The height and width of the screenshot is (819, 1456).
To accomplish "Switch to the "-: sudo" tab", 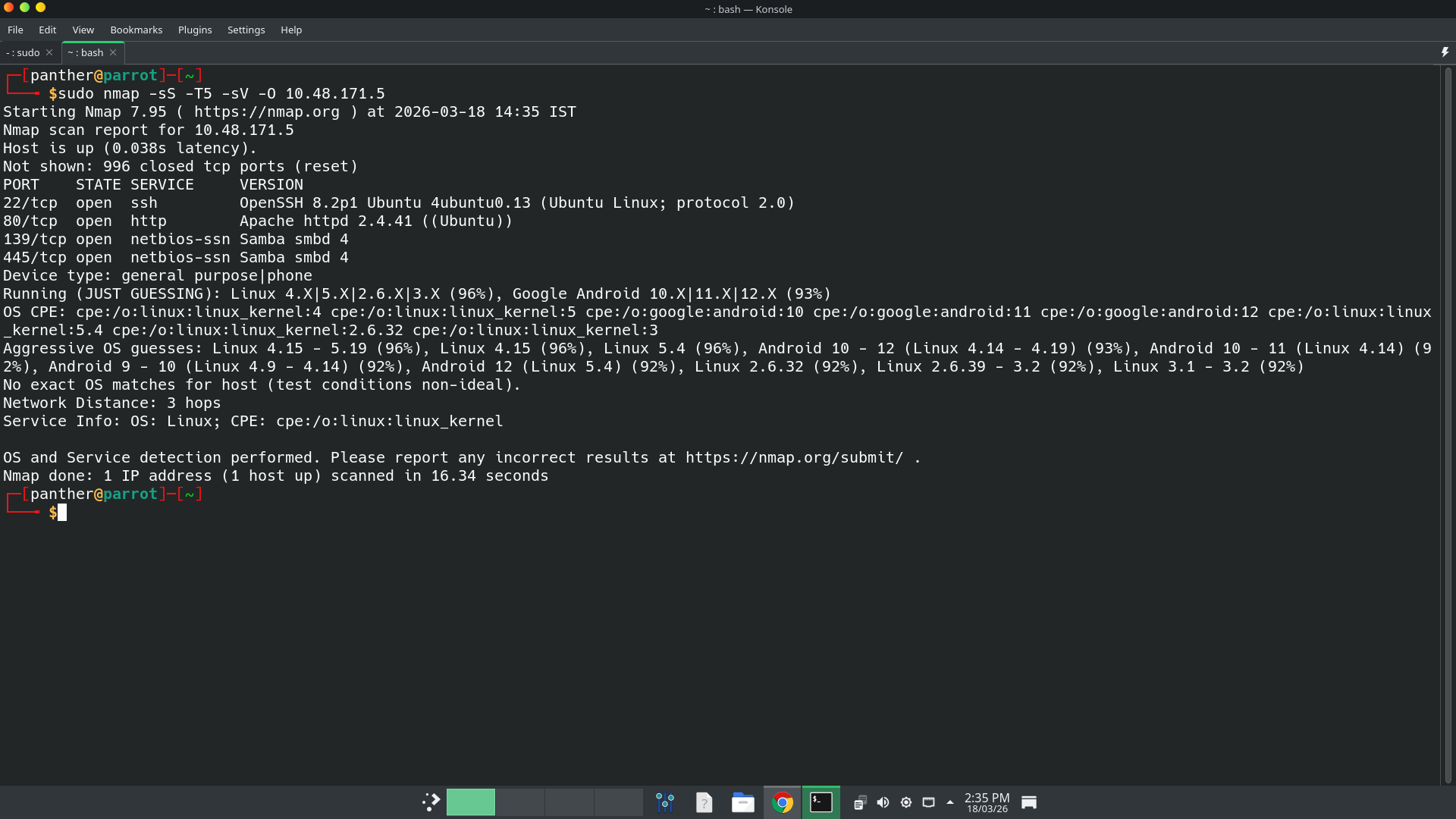I will pos(21,52).
